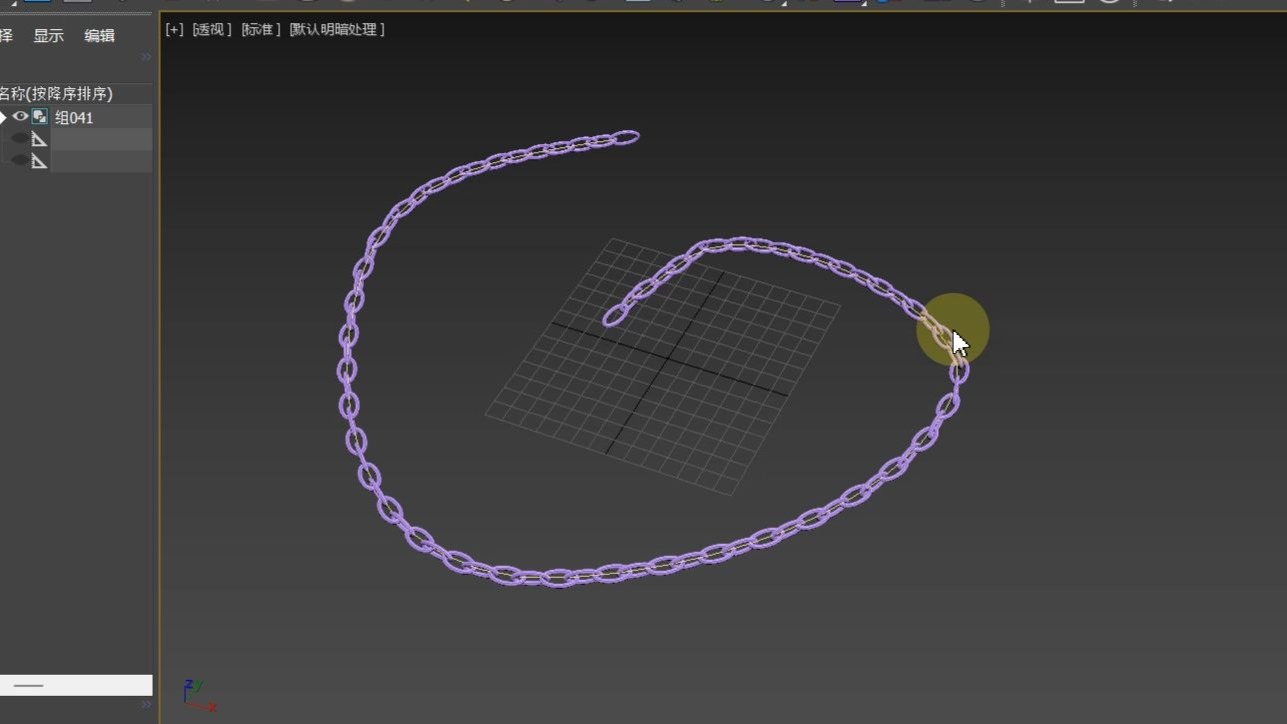Click triangle helper icon in second row

pyautogui.click(x=40, y=139)
